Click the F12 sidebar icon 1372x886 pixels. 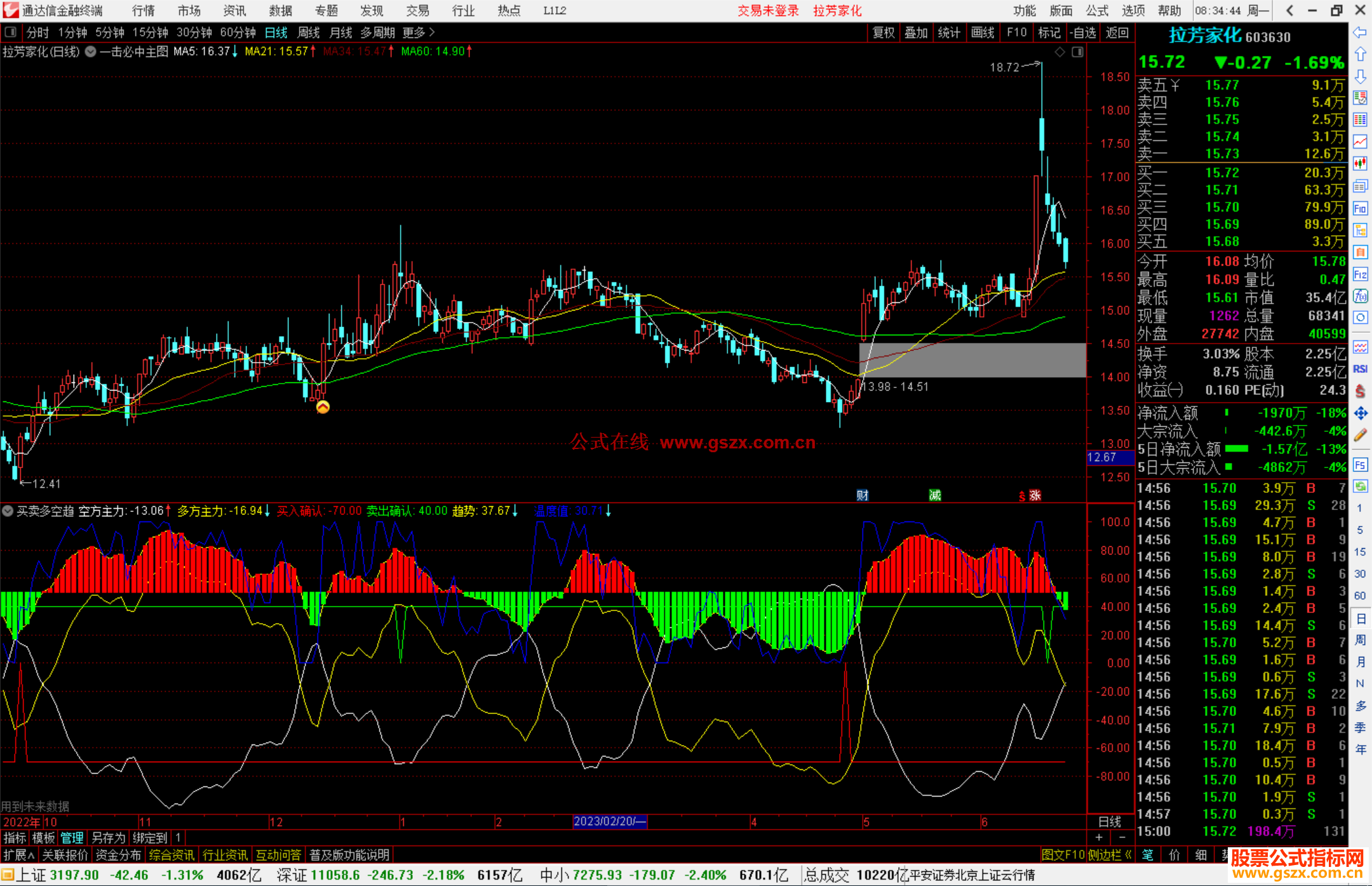(x=1360, y=274)
